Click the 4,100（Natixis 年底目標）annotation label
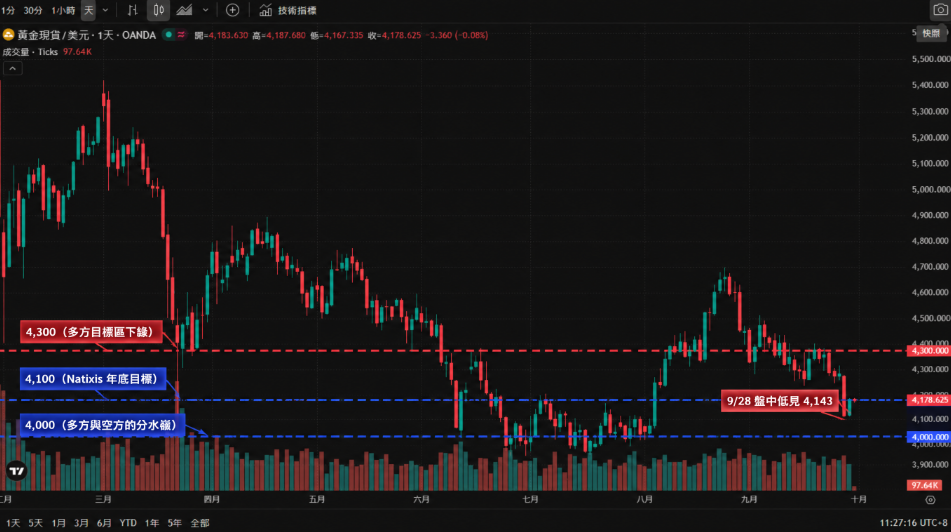Image resolution: width=951 pixels, height=532 pixels. point(93,379)
